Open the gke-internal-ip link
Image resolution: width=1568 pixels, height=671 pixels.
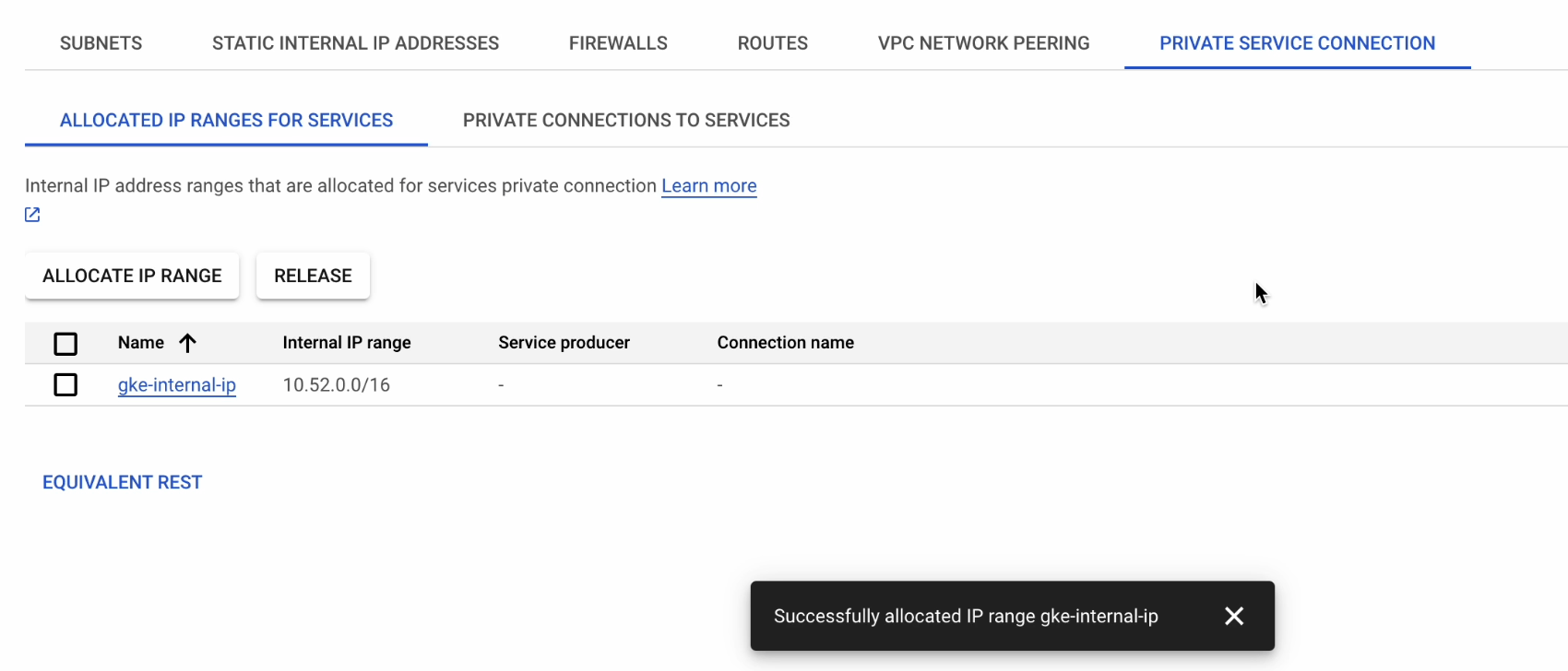tap(177, 385)
